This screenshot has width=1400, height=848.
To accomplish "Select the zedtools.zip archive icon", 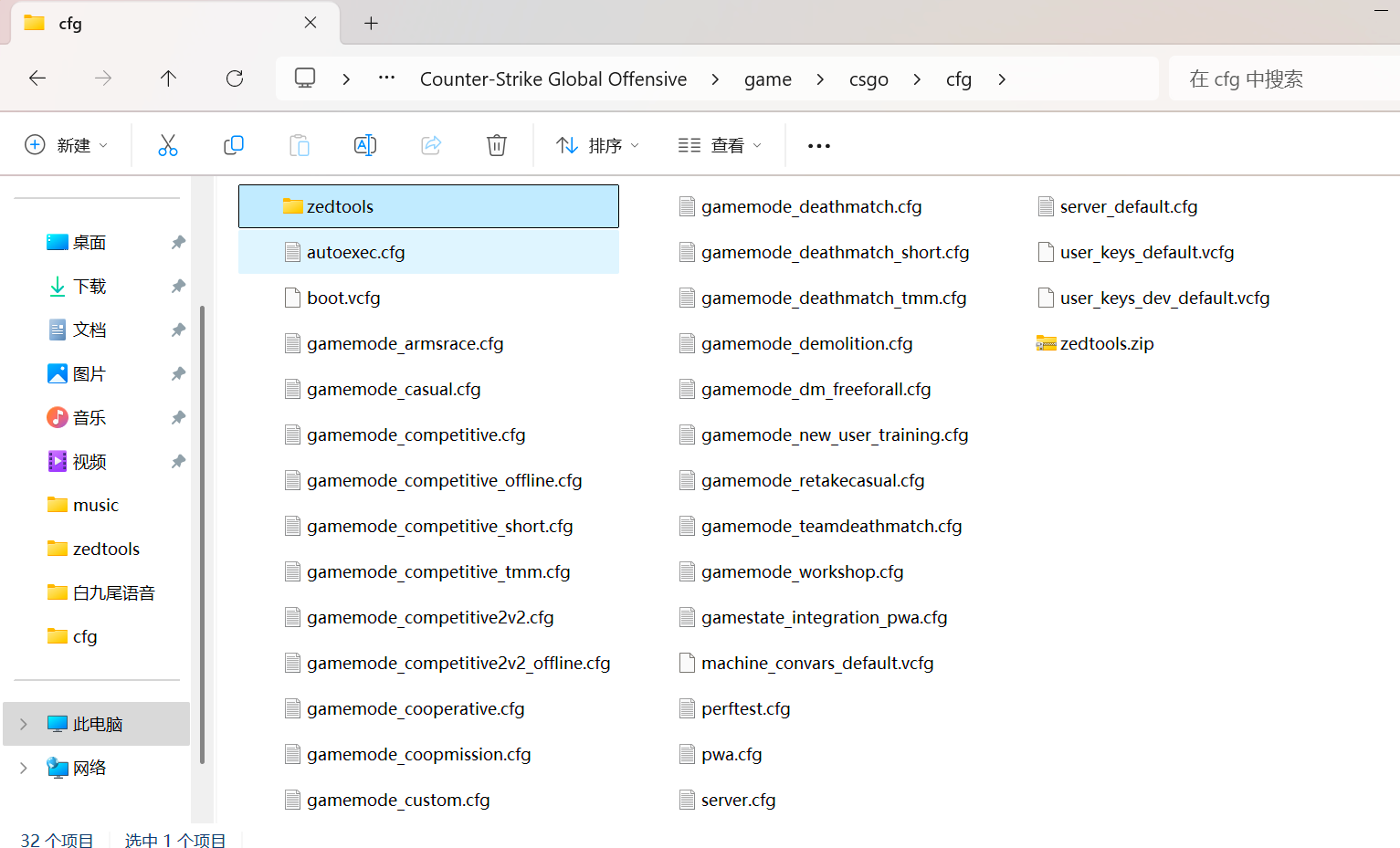I will click(1047, 343).
